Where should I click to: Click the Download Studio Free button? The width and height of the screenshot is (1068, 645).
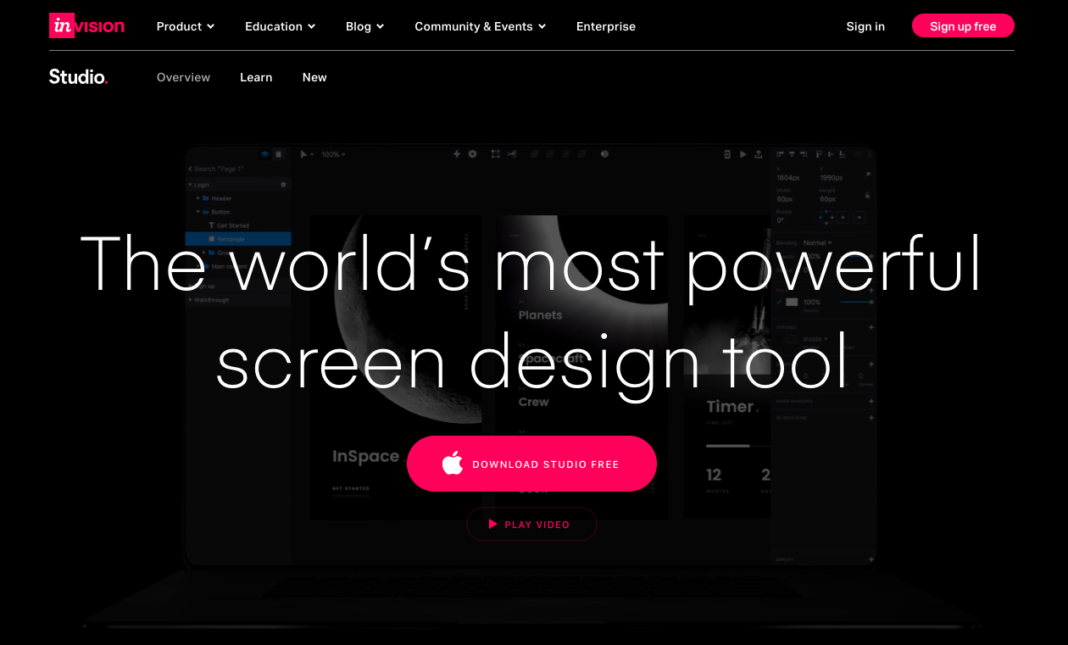click(531, 463)
